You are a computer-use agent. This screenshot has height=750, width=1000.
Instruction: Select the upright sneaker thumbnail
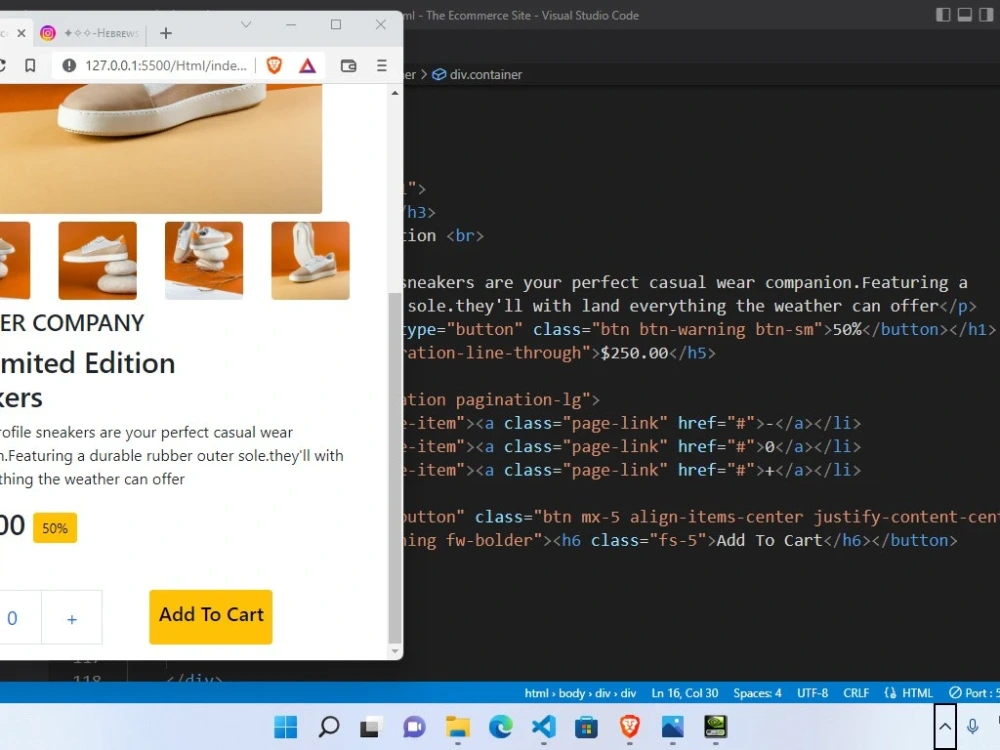(311, 260)
